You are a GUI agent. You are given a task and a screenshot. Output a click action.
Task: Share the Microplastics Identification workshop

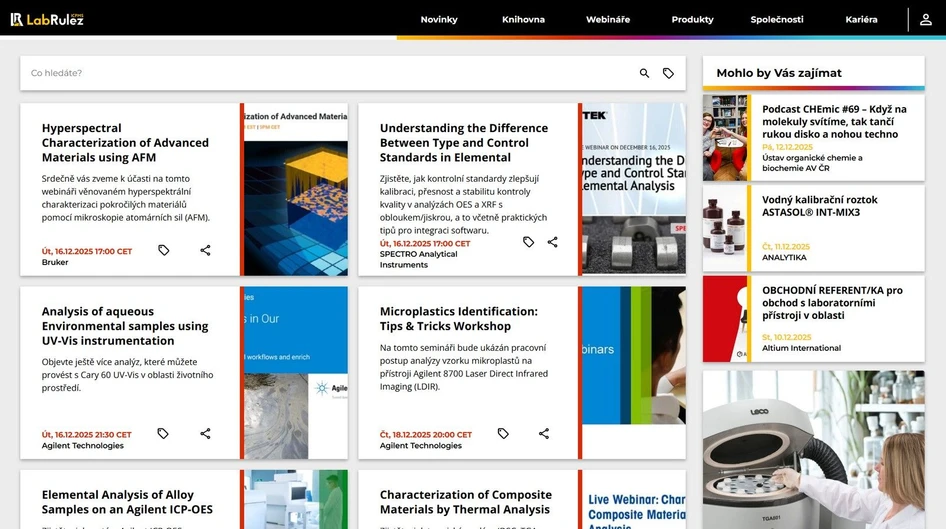(x=544, y=433)
